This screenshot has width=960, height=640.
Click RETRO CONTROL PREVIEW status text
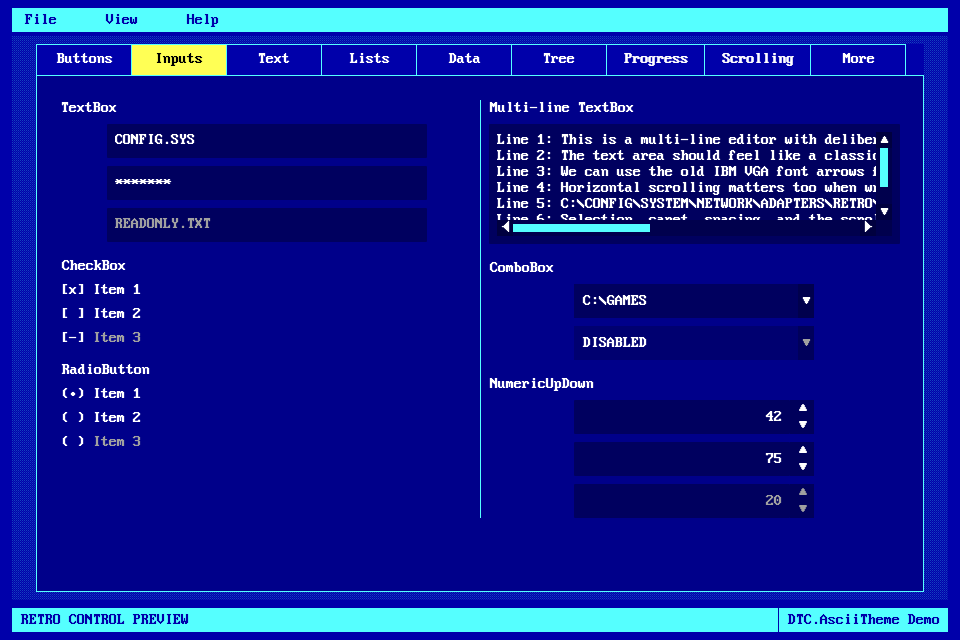pos(105,620)
